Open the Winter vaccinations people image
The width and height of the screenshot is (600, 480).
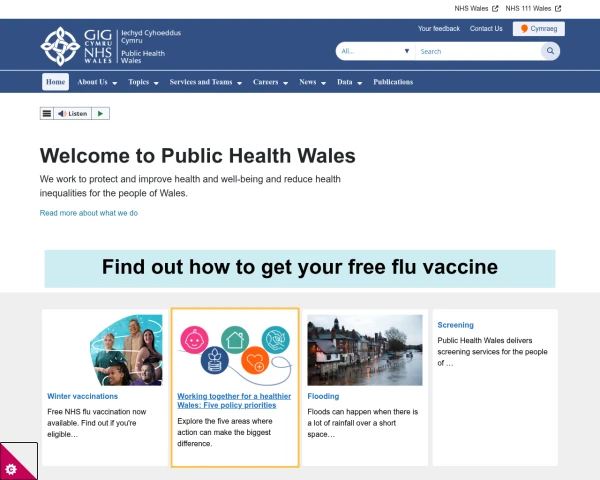(126, 350)
